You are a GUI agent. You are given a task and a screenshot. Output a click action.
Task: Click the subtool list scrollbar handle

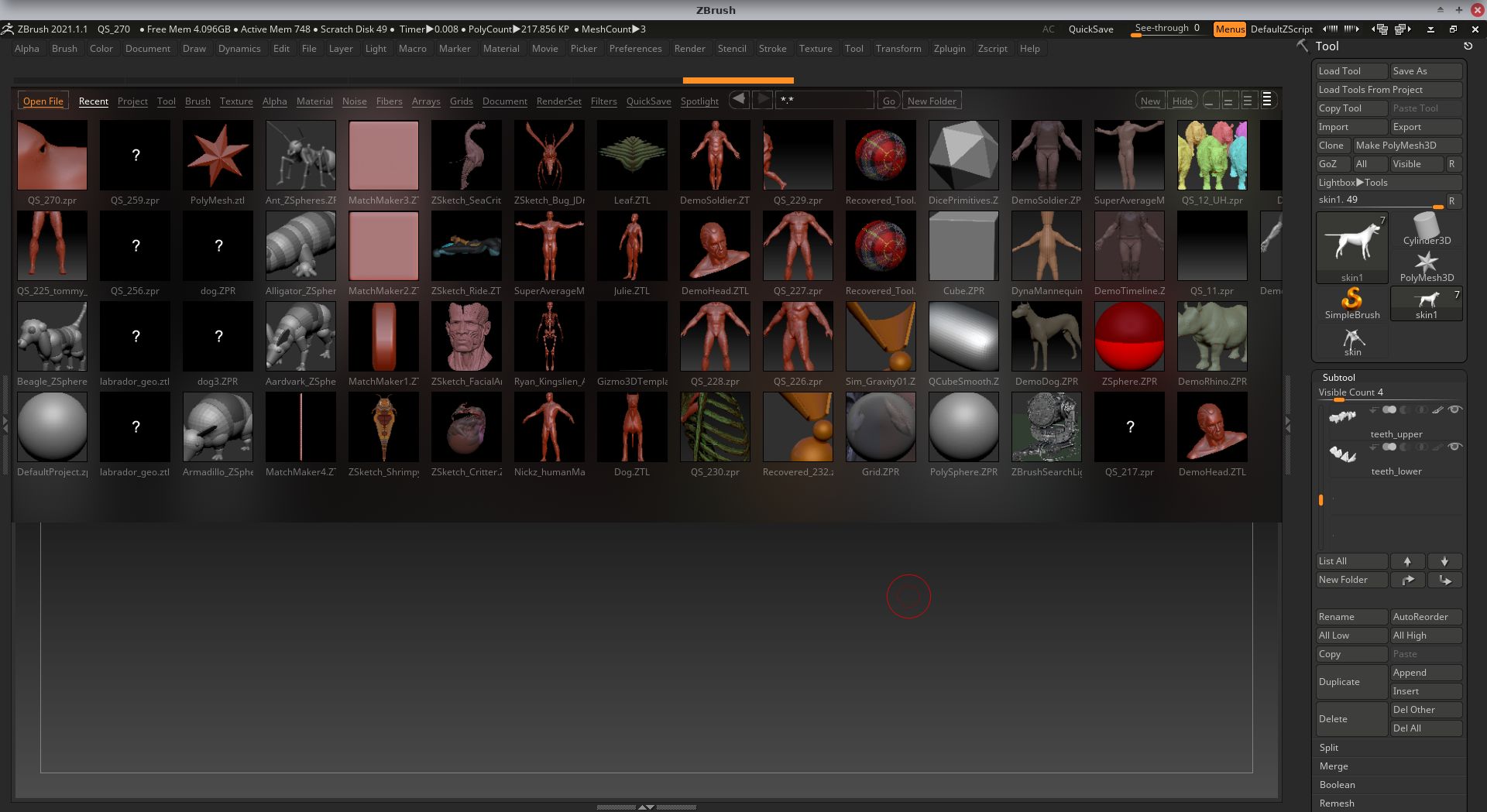[1320, 500]
